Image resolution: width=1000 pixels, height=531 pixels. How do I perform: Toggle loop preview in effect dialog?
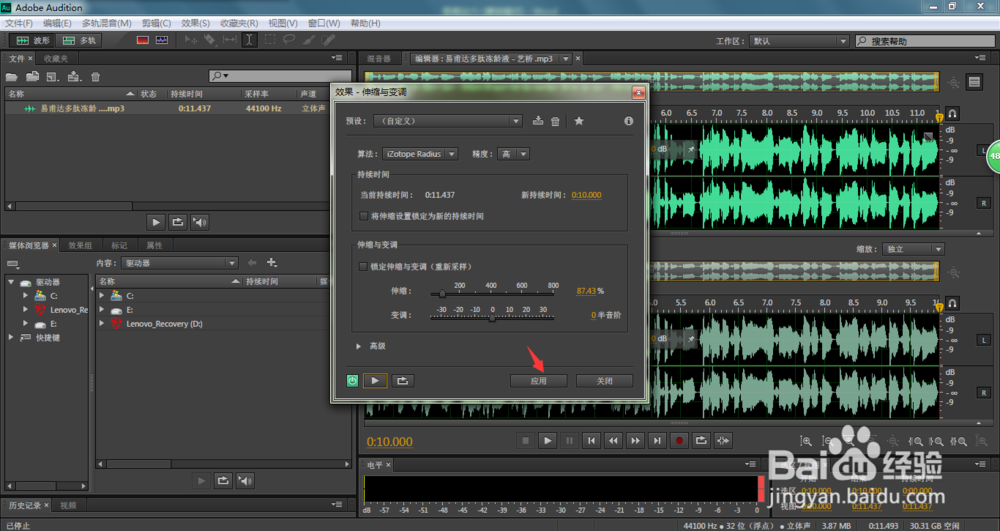coord(402,381)
